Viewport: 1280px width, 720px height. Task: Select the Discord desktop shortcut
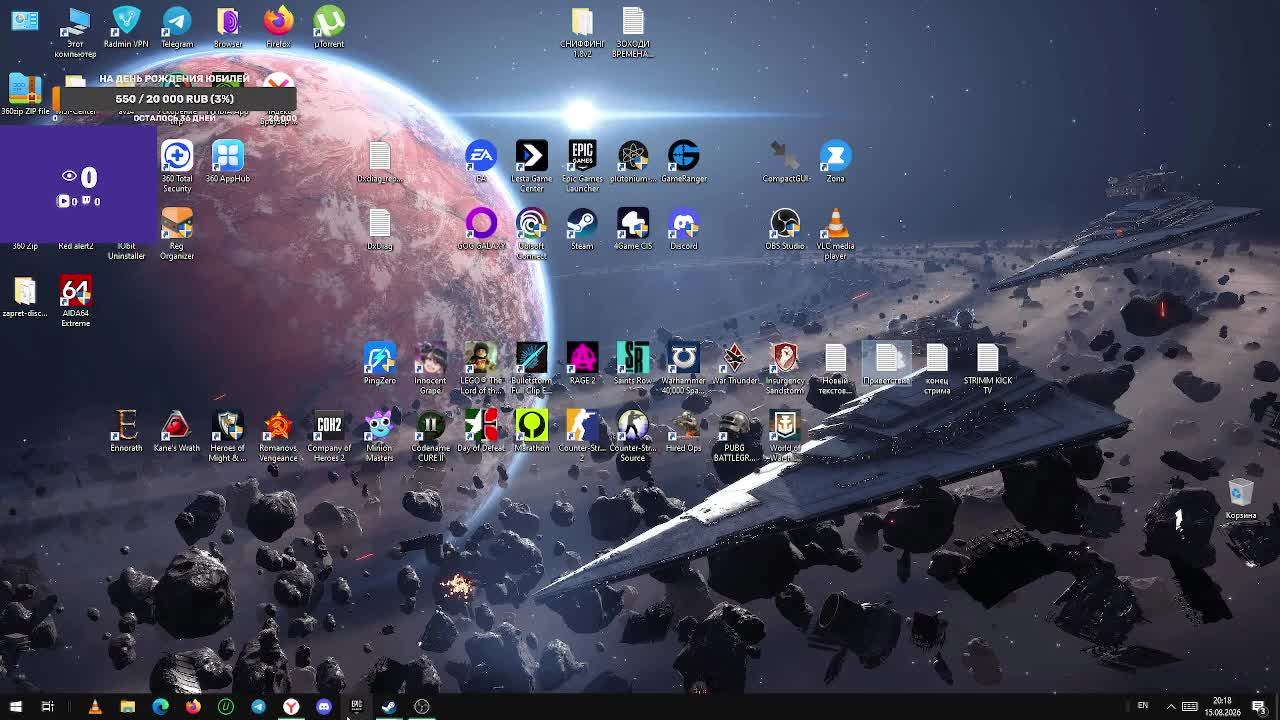[684, 229]
